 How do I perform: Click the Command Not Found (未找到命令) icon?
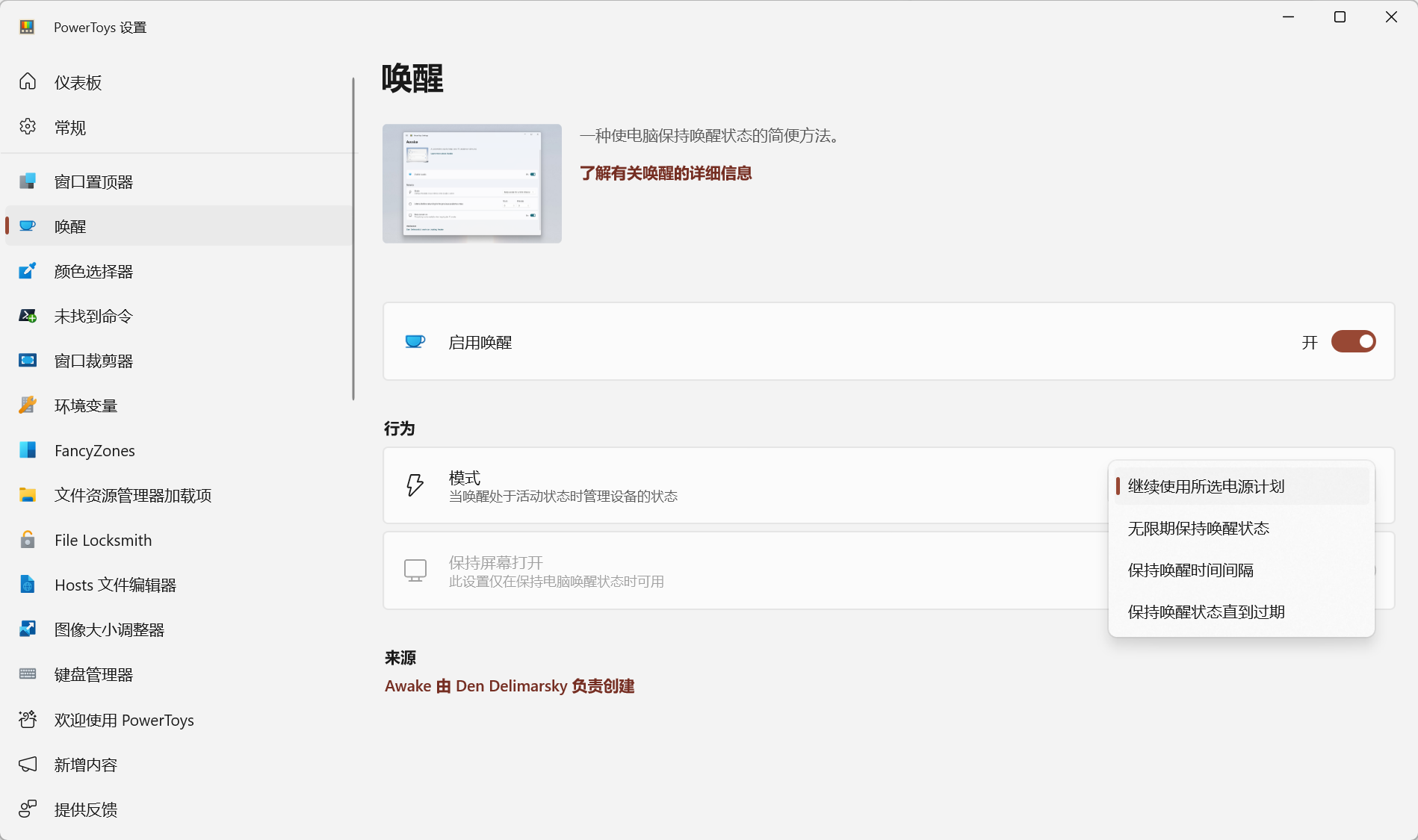pyautogui.click(x=28, y=315)
